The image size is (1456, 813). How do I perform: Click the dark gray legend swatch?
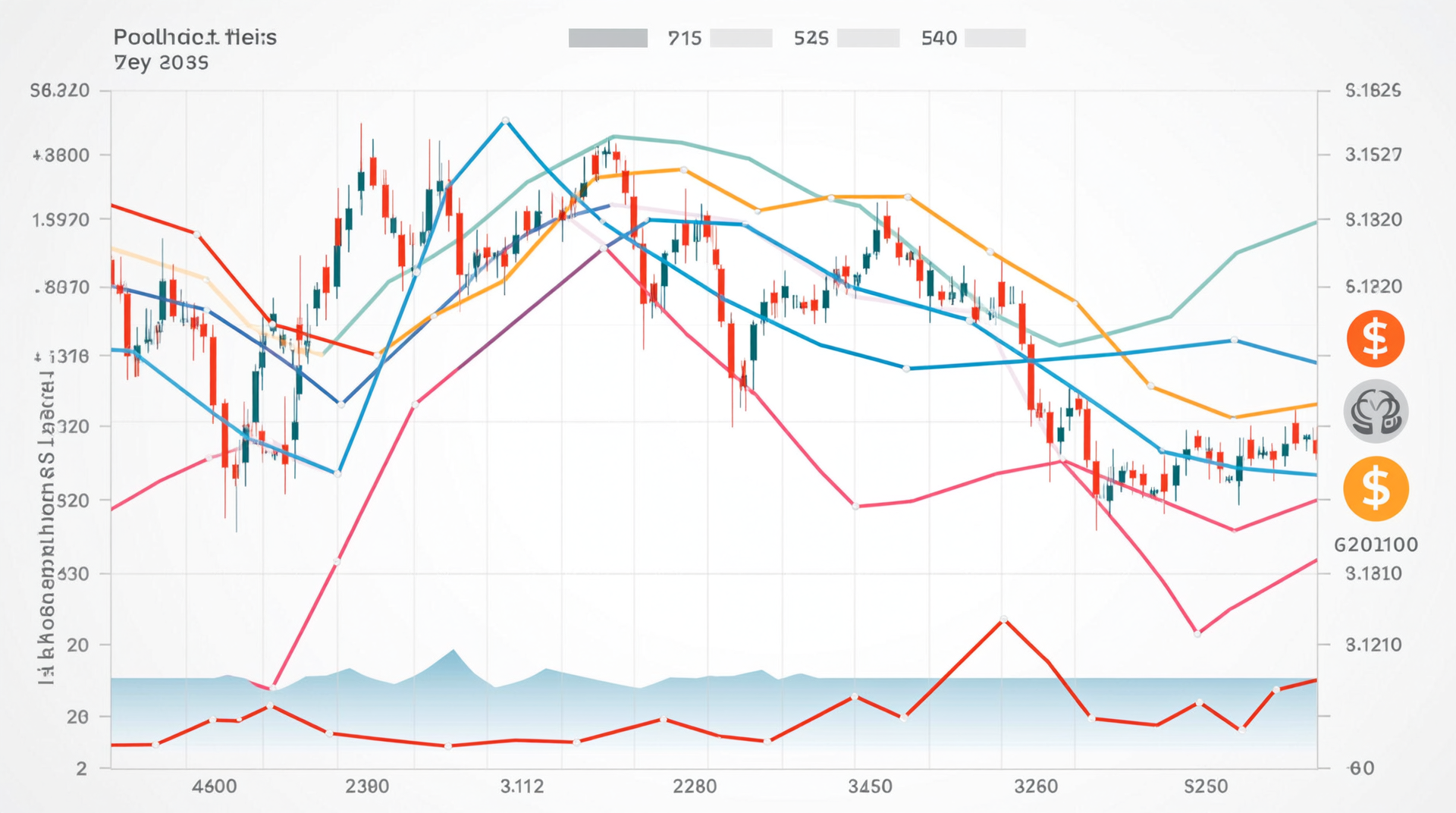607,38
